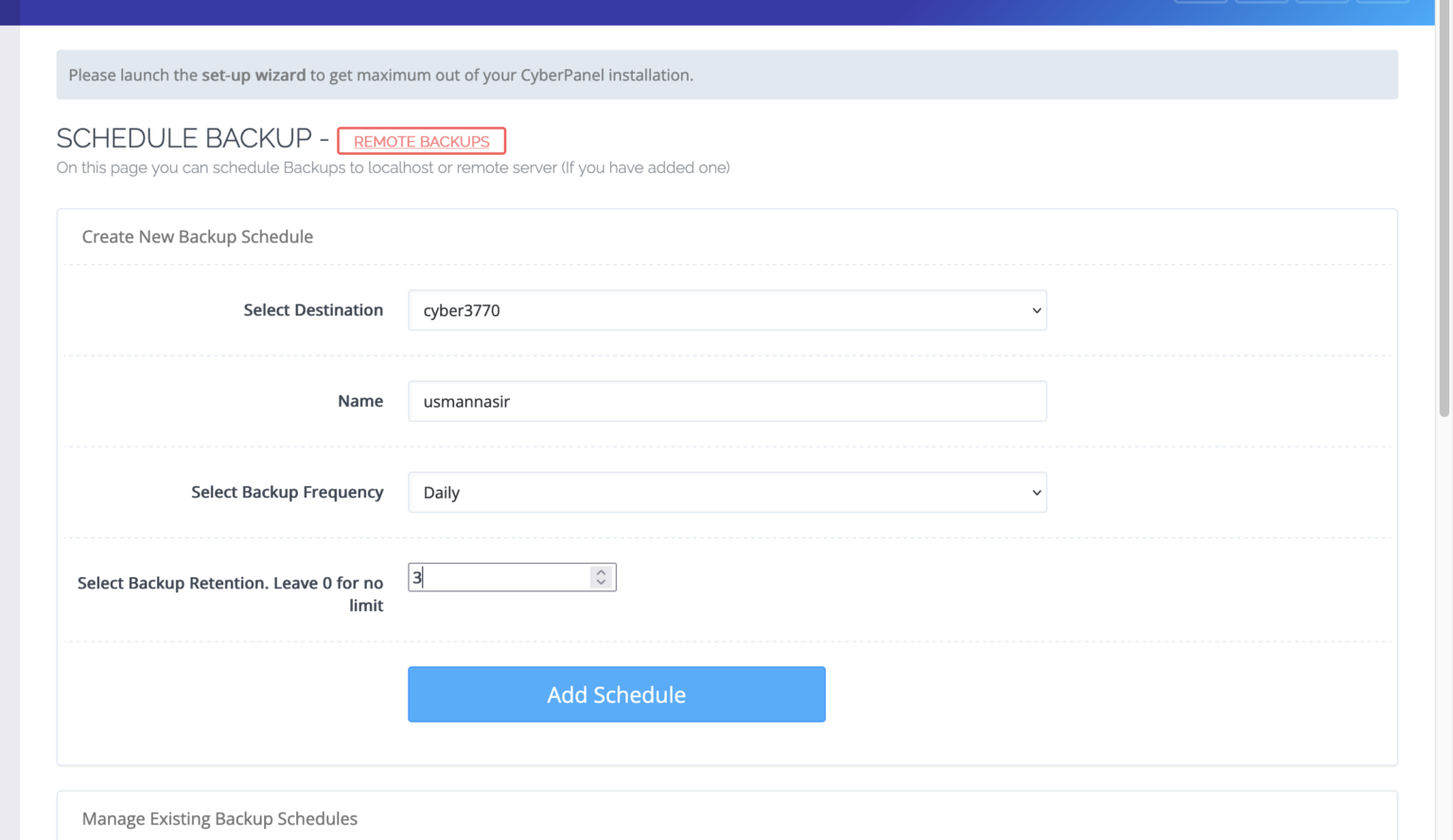Click the first navbar button top right
Screen dimensions: 1453x840
tap(1200, 3)
